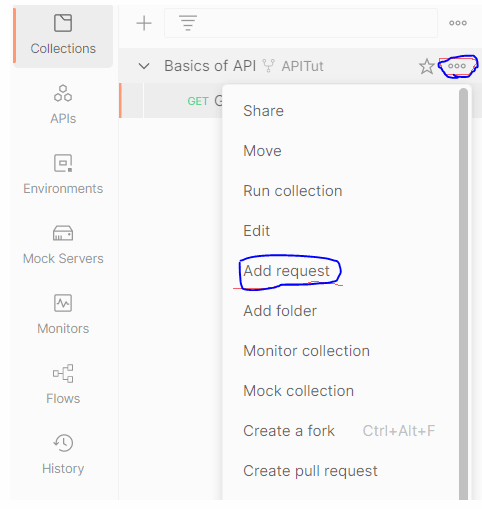Open the three-dot menu for Basics of API
The height and width of the screenshot is (509, 482).
click(x=457, y=66)
